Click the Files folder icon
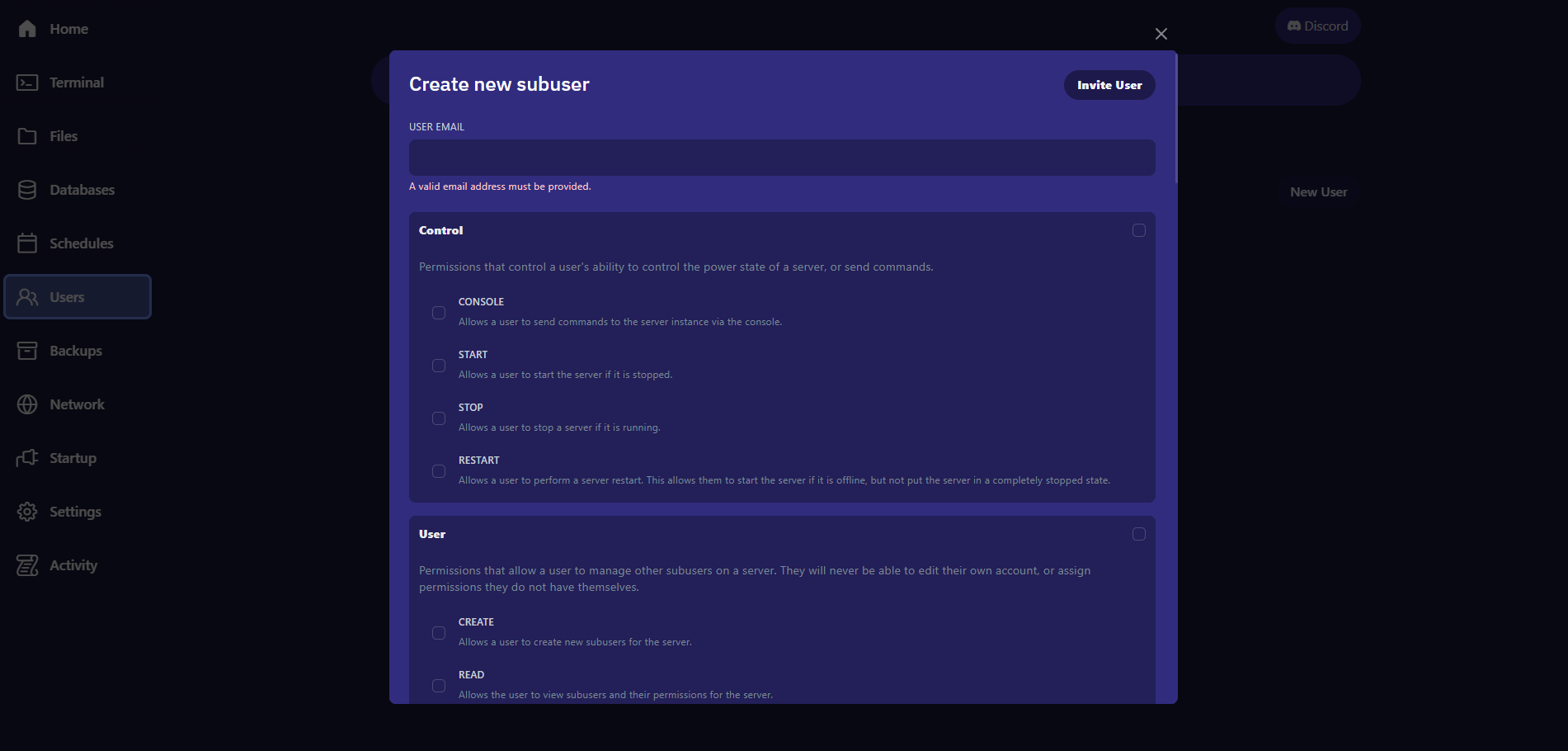Screen dimensions: 1568x751 coord(27,136)
